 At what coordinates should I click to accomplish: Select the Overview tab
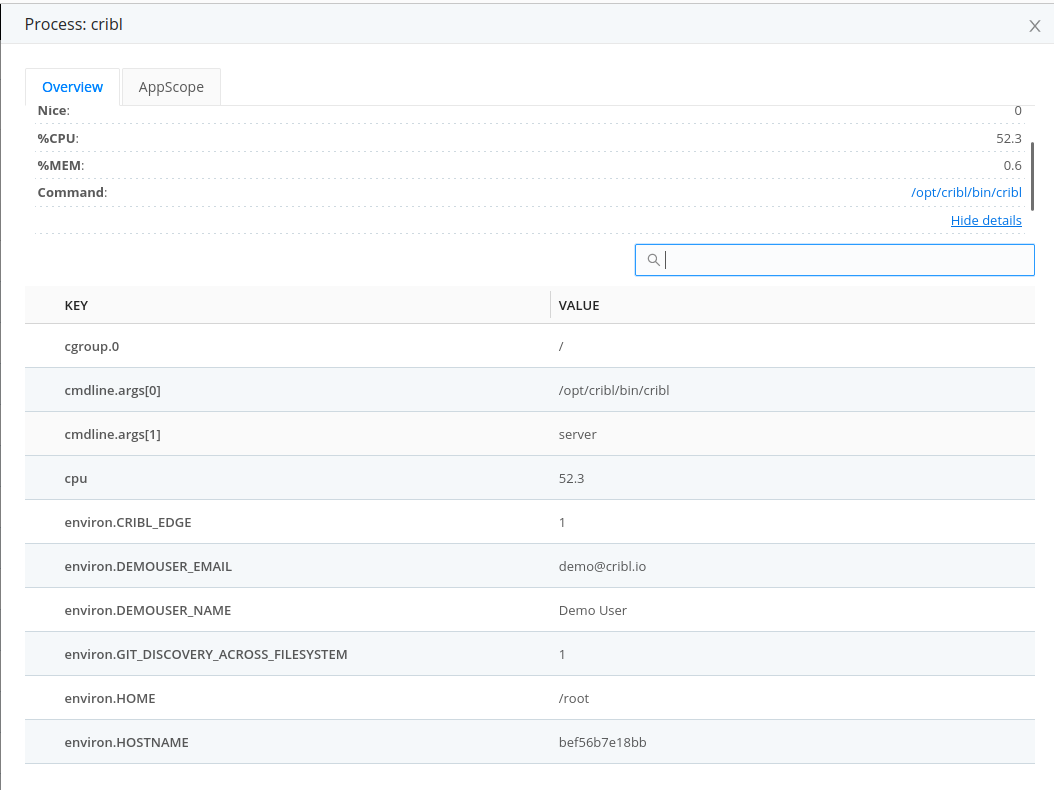[72, 87]
